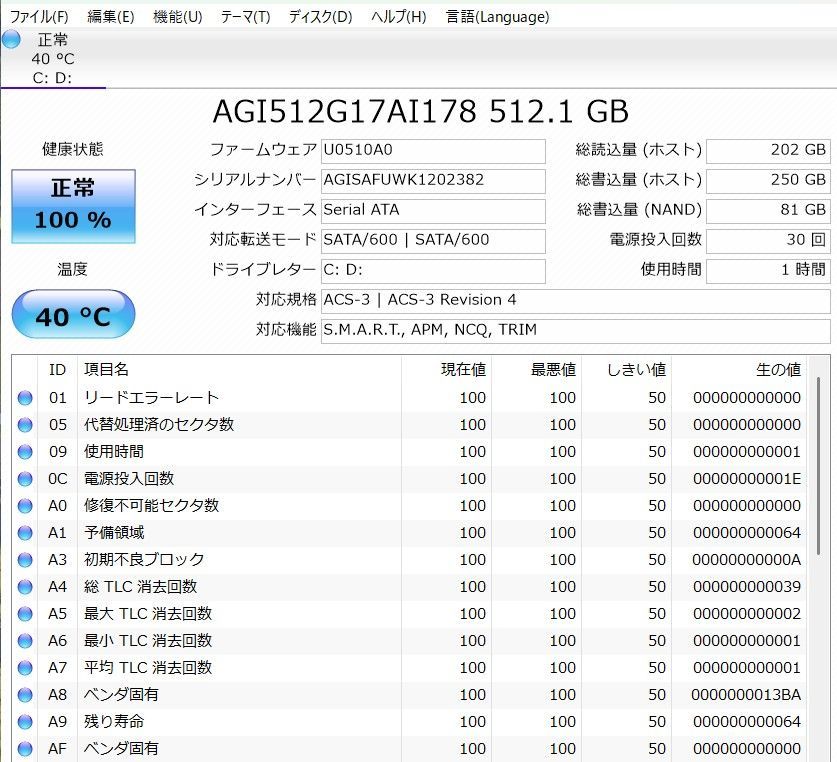837x762 pixels.
Task: Select the 修復不可能セクタ数 attribute name
Action: click(152, 505)
